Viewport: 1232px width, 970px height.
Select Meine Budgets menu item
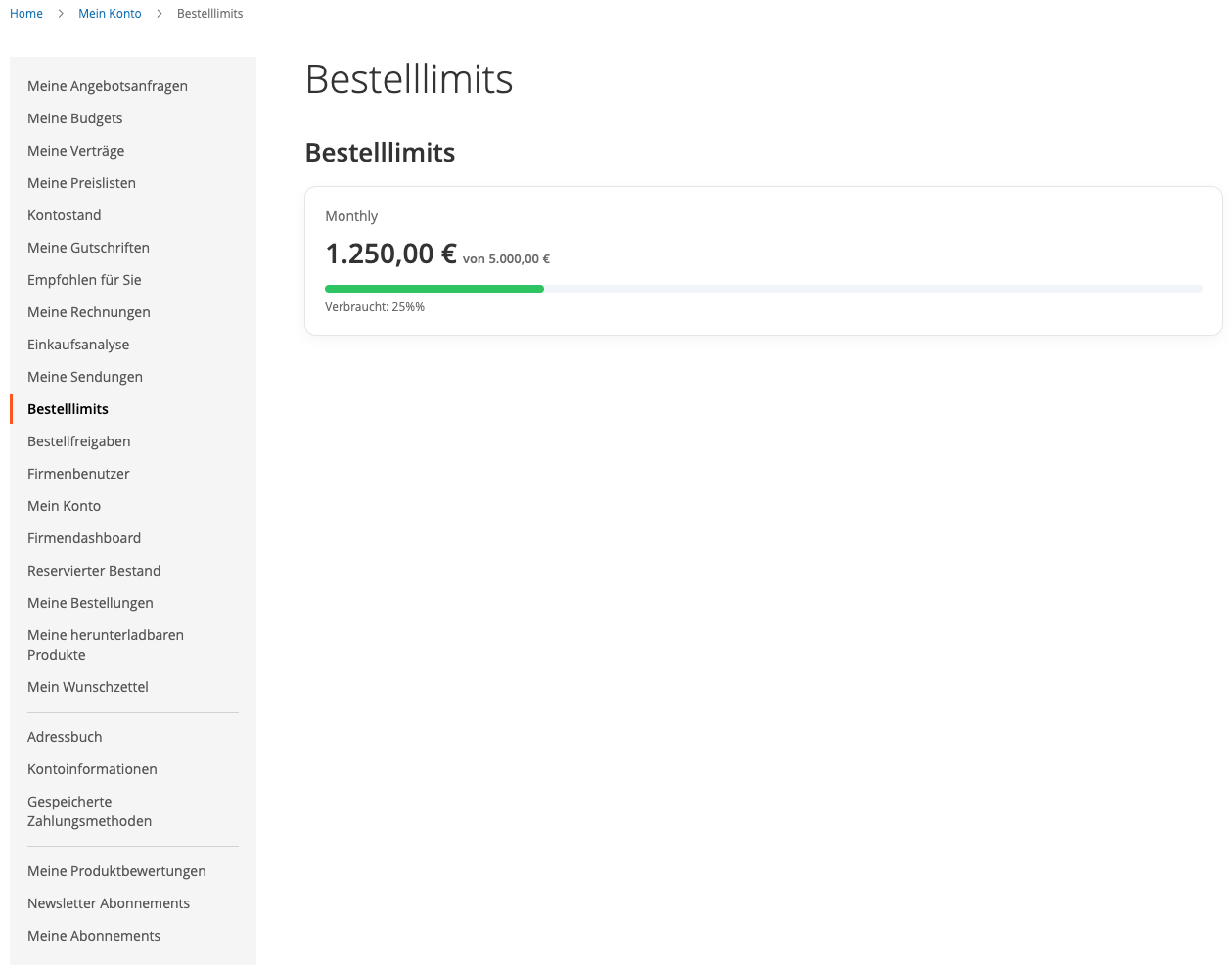pyautogui.click(x=75, y=118)
